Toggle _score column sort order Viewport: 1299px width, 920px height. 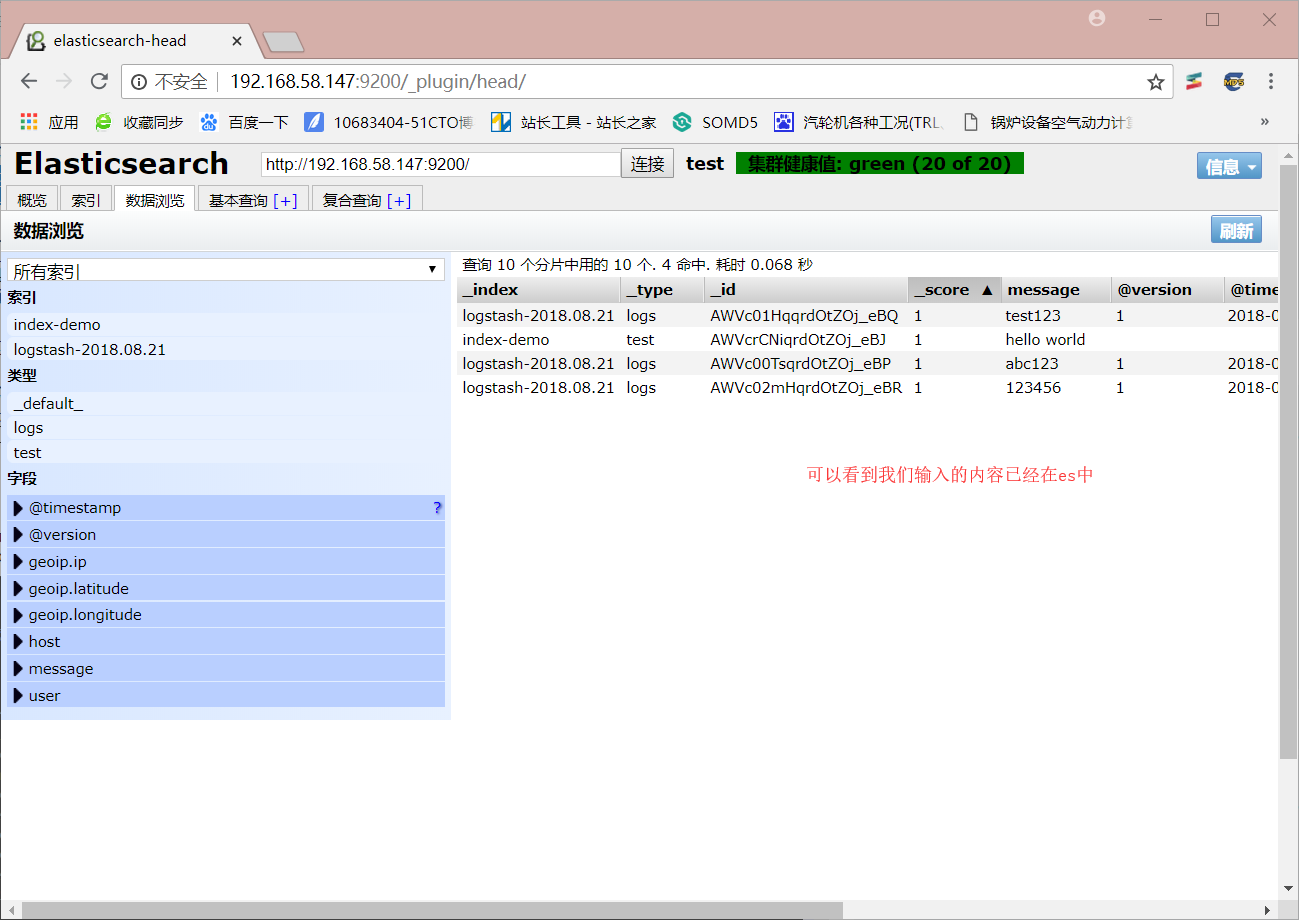point(955,290)
